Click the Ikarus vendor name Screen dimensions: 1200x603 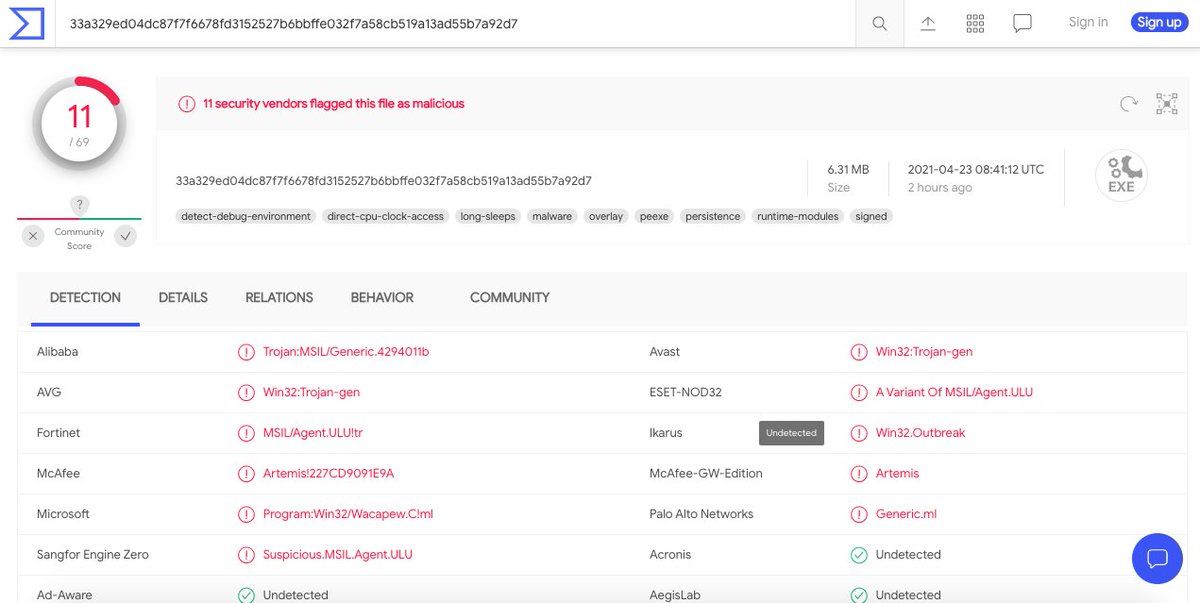click(666, 433)
